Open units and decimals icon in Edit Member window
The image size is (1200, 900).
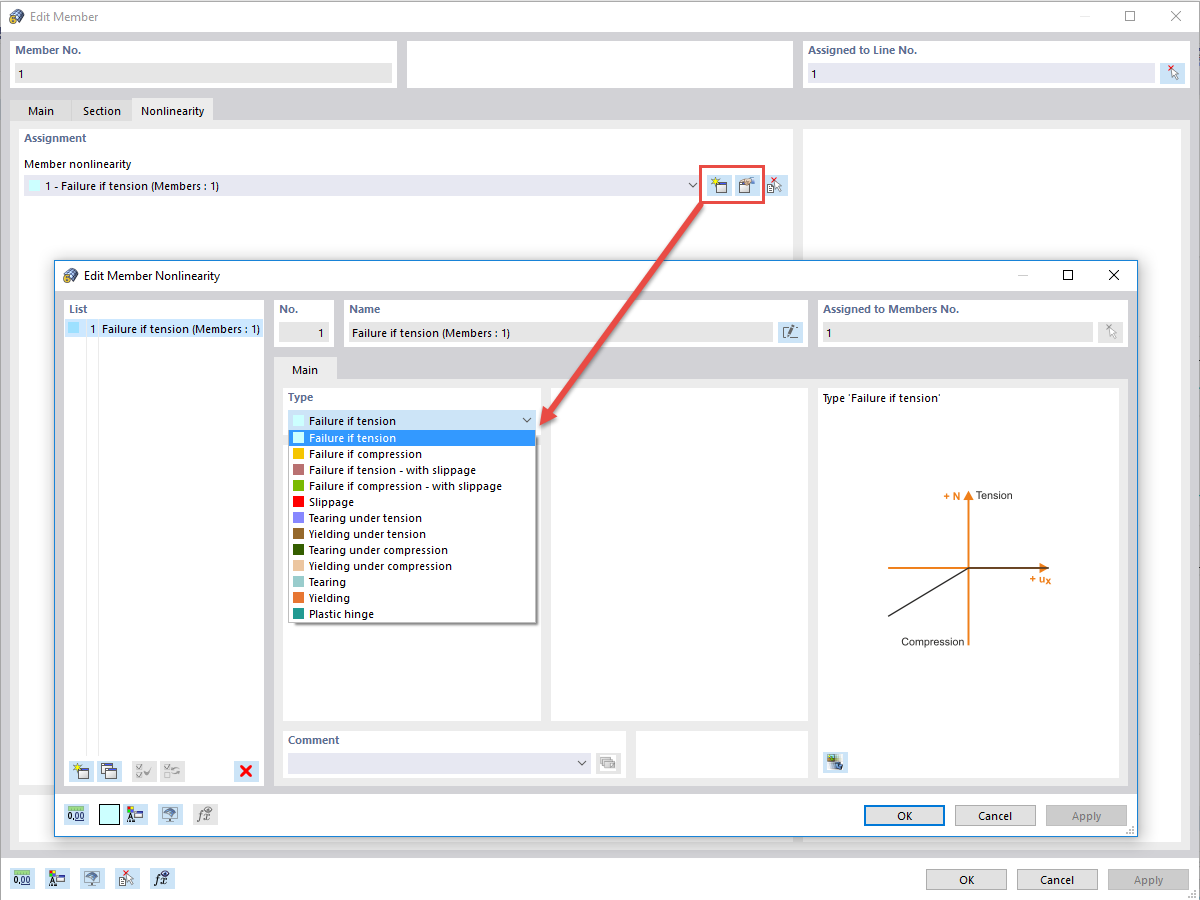(22, 879)
